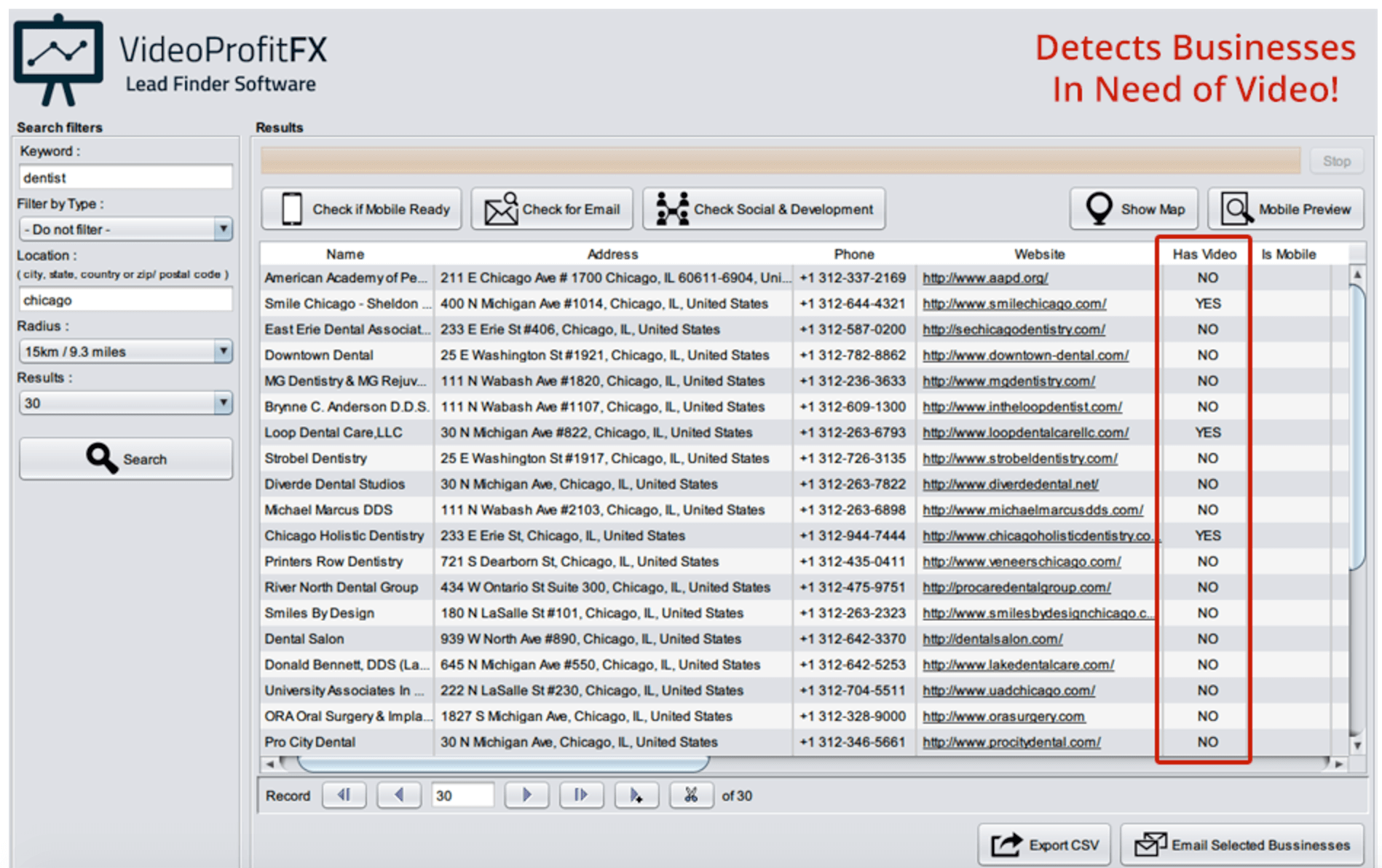This screenshot has width=1382, height=868.
Task: Open Mobile Preview
Action: click(1286, 209)
